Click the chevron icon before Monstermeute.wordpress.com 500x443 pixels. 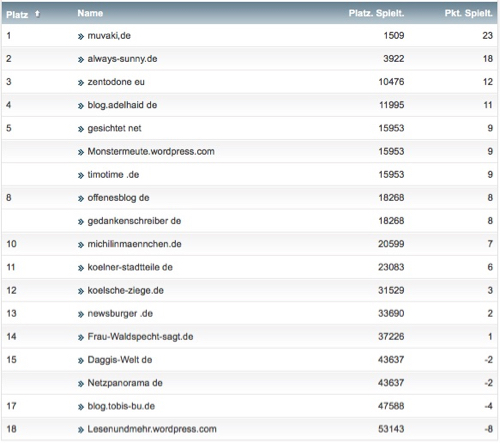pos(81,152)
